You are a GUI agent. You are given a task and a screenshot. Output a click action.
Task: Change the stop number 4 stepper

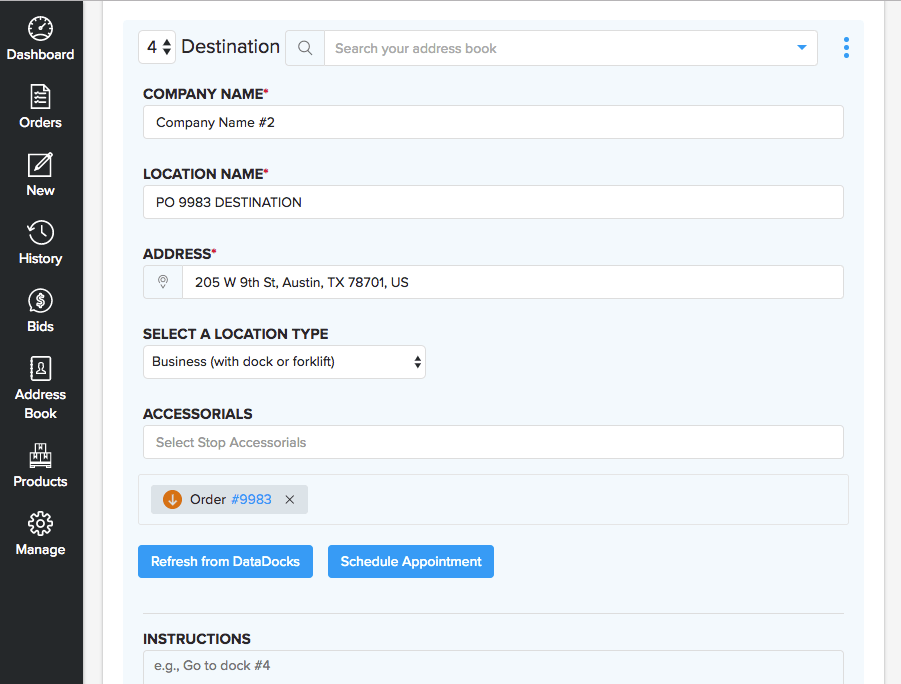coord(157,47)
